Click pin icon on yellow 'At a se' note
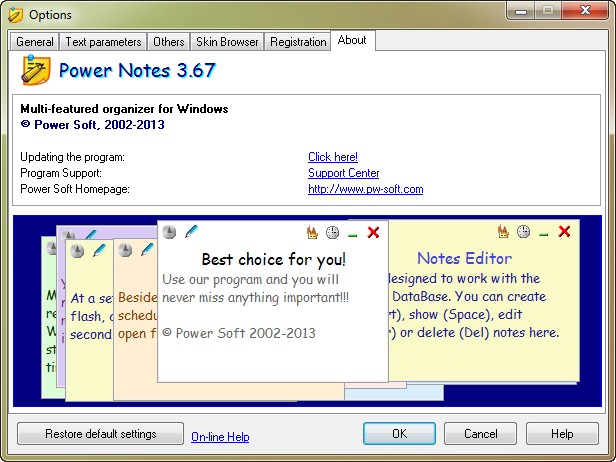 click(77, 251)
